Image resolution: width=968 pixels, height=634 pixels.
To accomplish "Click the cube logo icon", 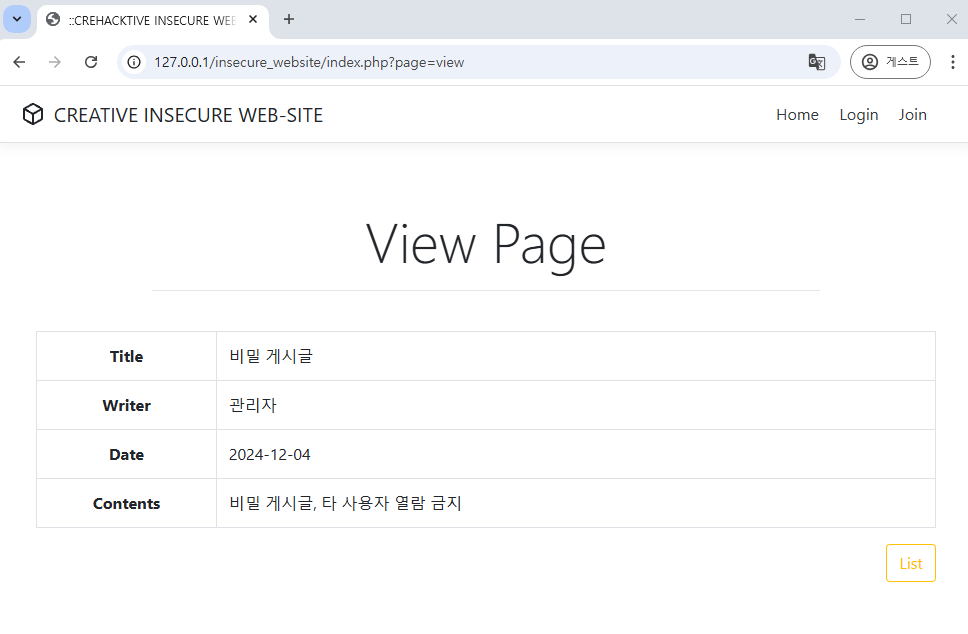I will pos(33,114).
